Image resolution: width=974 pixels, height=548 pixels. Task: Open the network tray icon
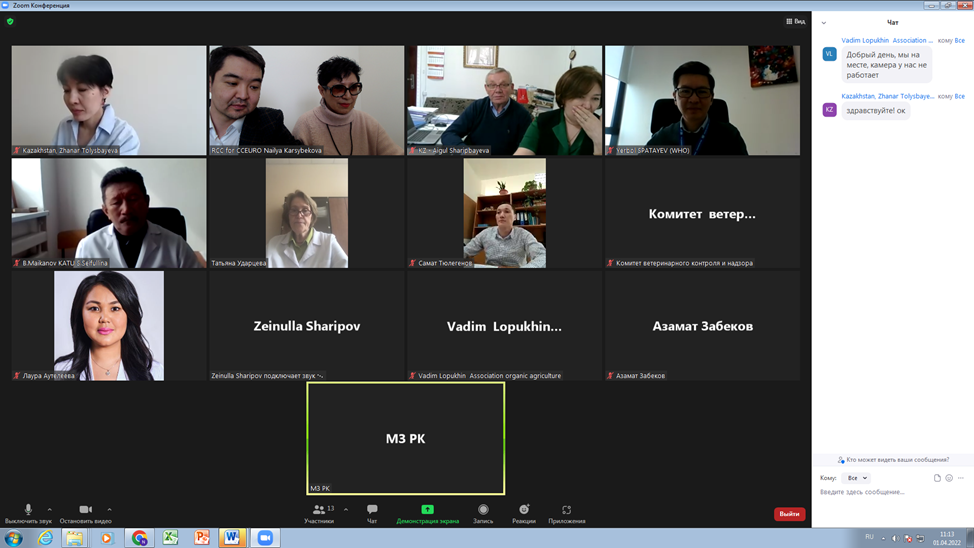(921, 538)
